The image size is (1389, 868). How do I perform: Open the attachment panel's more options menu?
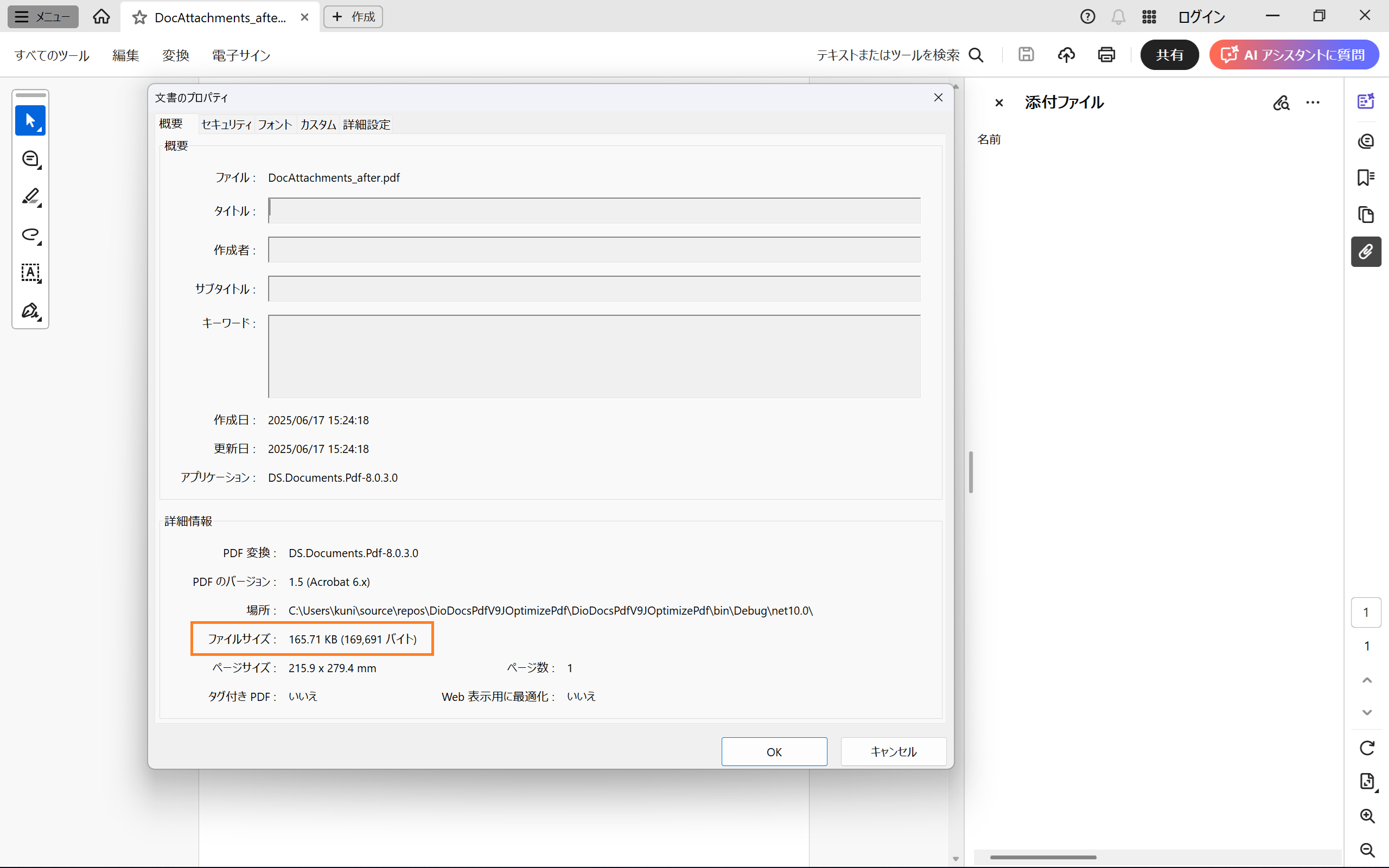click(1312, 103)
